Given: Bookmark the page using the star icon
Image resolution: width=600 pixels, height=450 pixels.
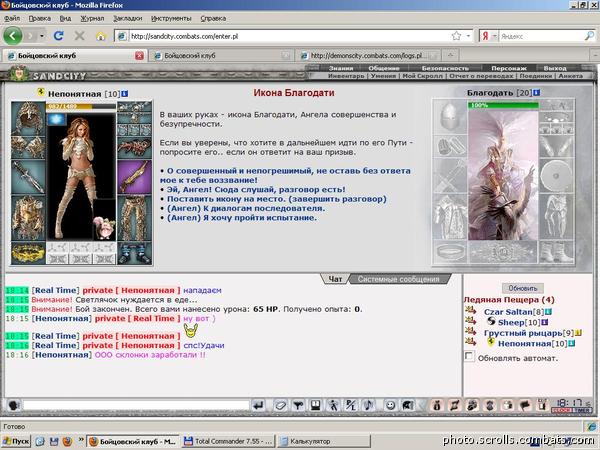Looking at the screenshot, I should click(x=456, y=36).
